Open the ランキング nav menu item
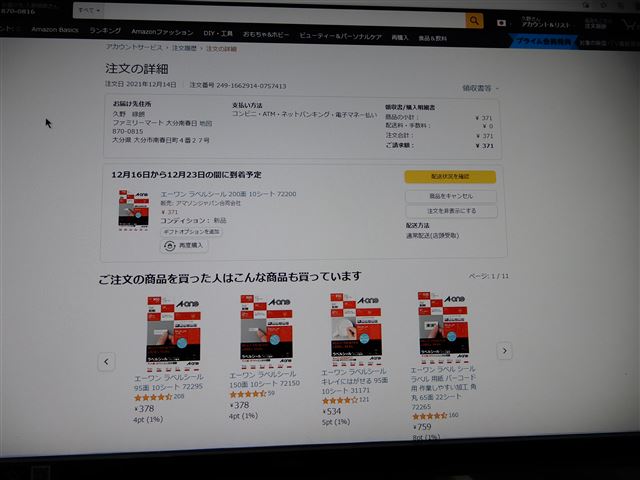Image resolution: width=640 pixels, height=480 pixels. tap(105, 33)
